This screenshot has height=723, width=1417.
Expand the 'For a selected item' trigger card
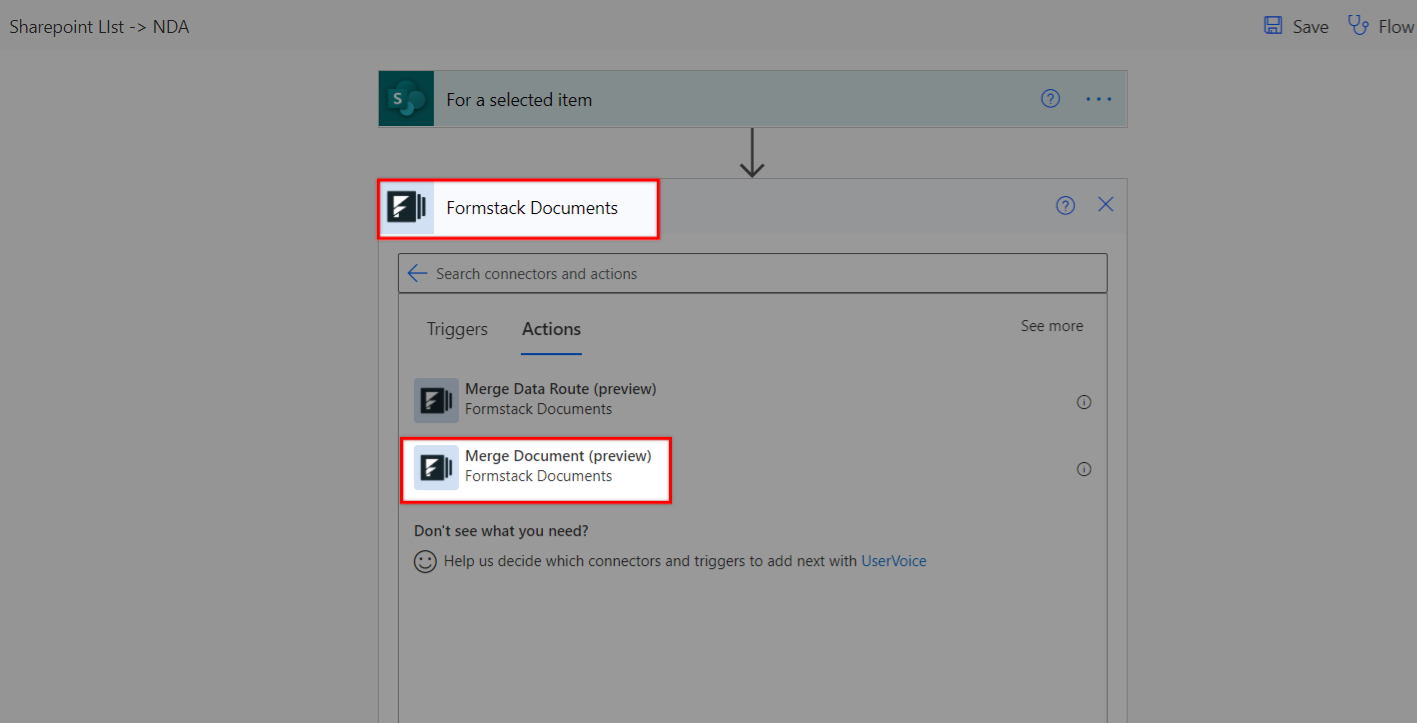pos(700,99)
